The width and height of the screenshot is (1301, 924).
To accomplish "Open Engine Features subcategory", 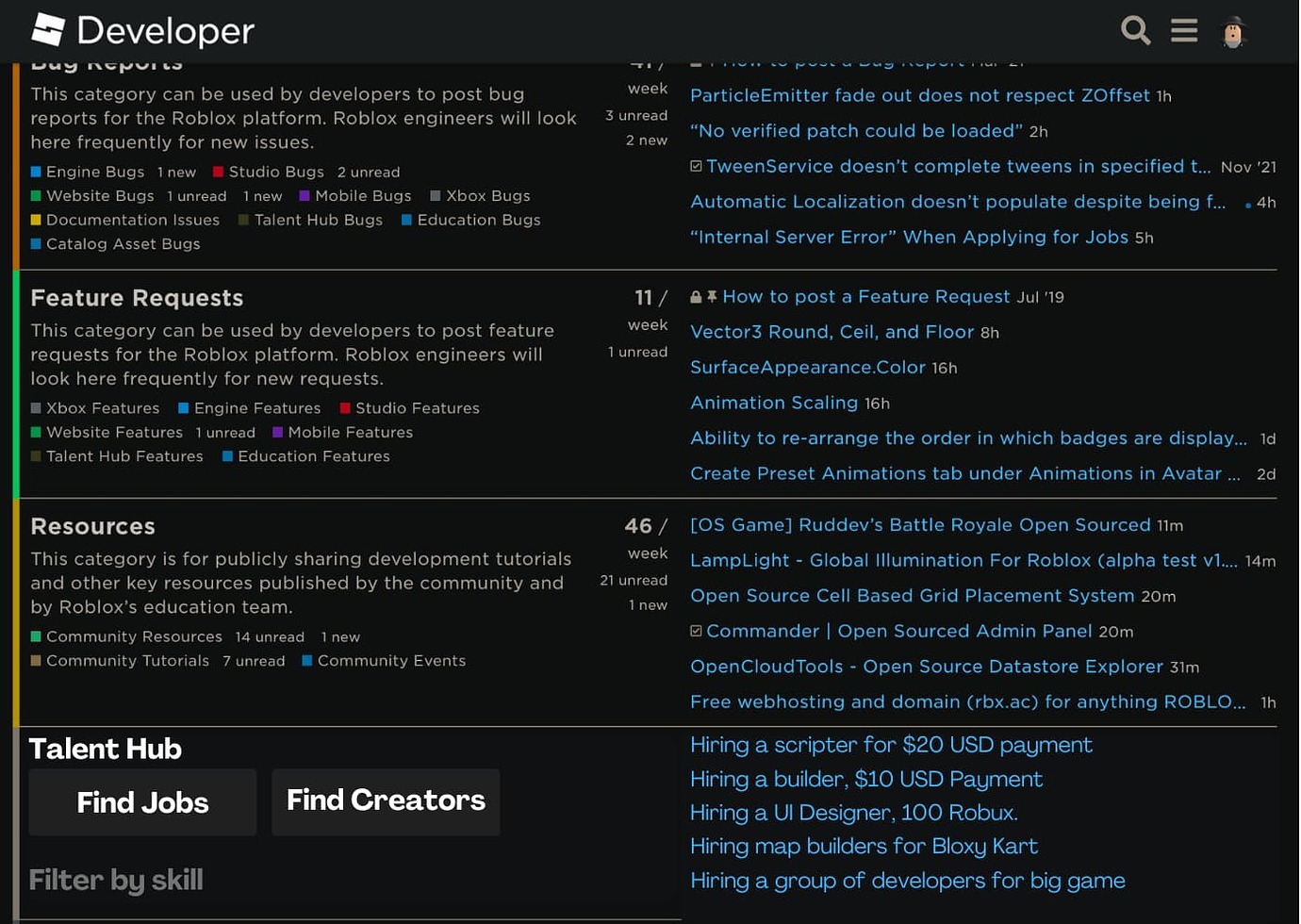I will pyautogui.click(x=250, y=408).
